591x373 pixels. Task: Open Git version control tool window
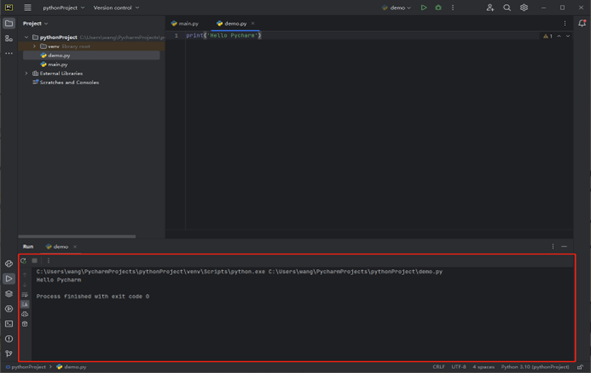[9, 353]
